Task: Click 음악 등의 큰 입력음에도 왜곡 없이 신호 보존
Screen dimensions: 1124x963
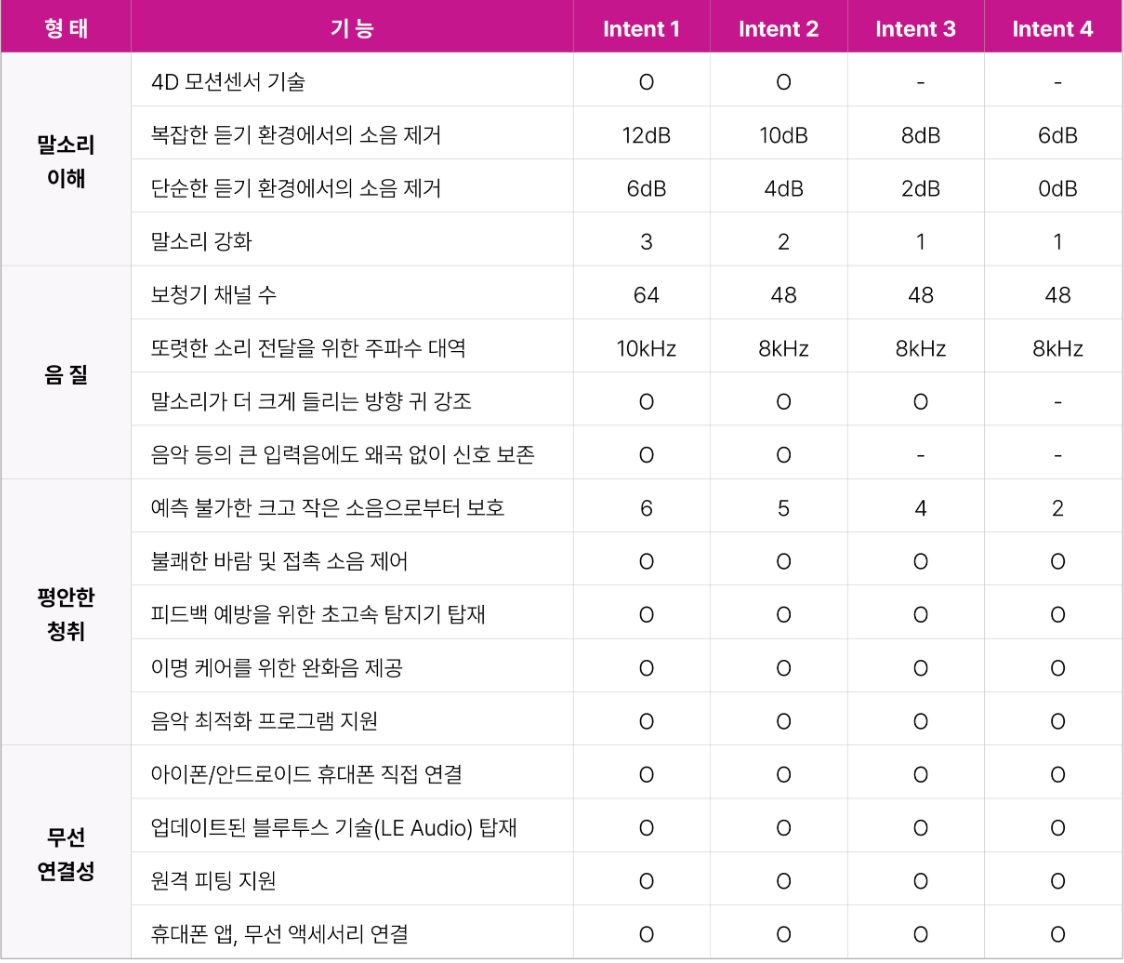Action: click(343, 454)
